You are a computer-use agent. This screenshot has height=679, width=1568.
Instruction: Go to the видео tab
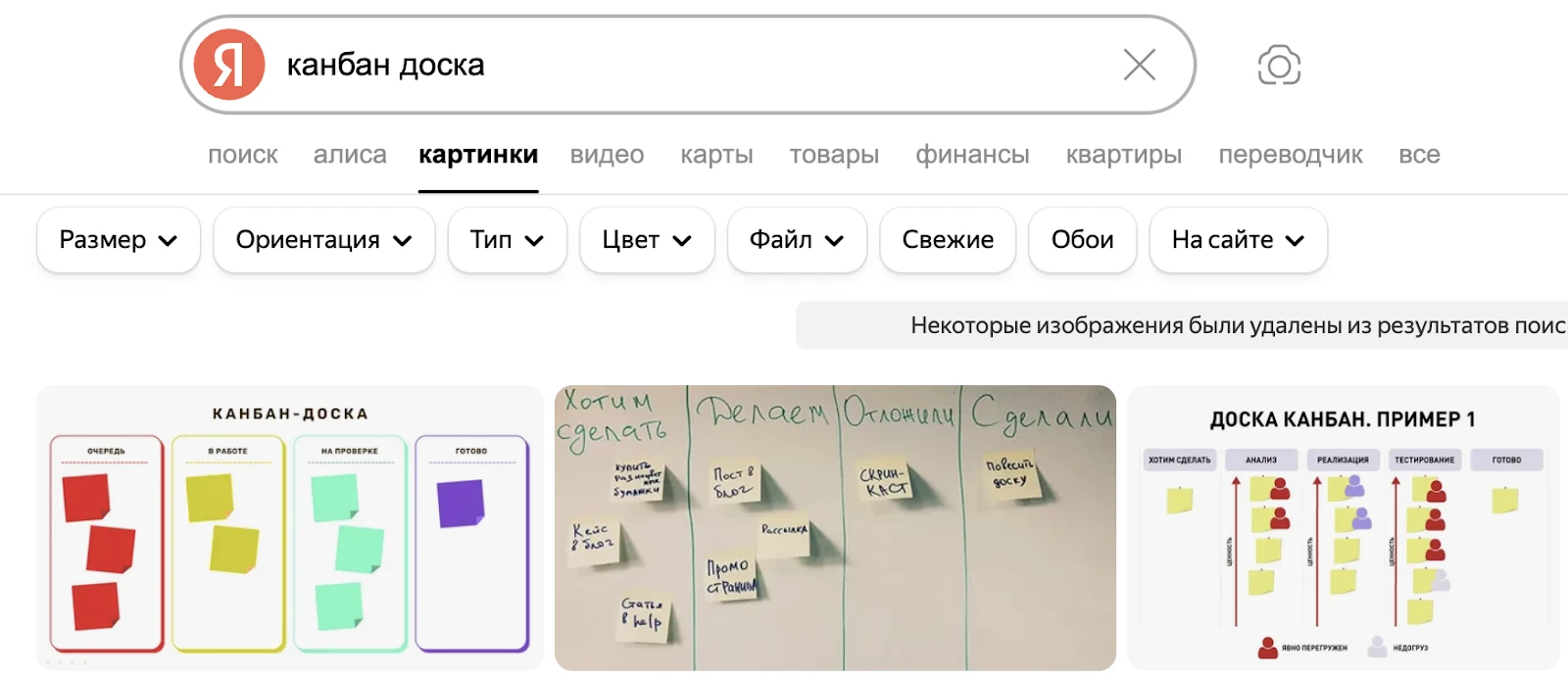point(607,155)
